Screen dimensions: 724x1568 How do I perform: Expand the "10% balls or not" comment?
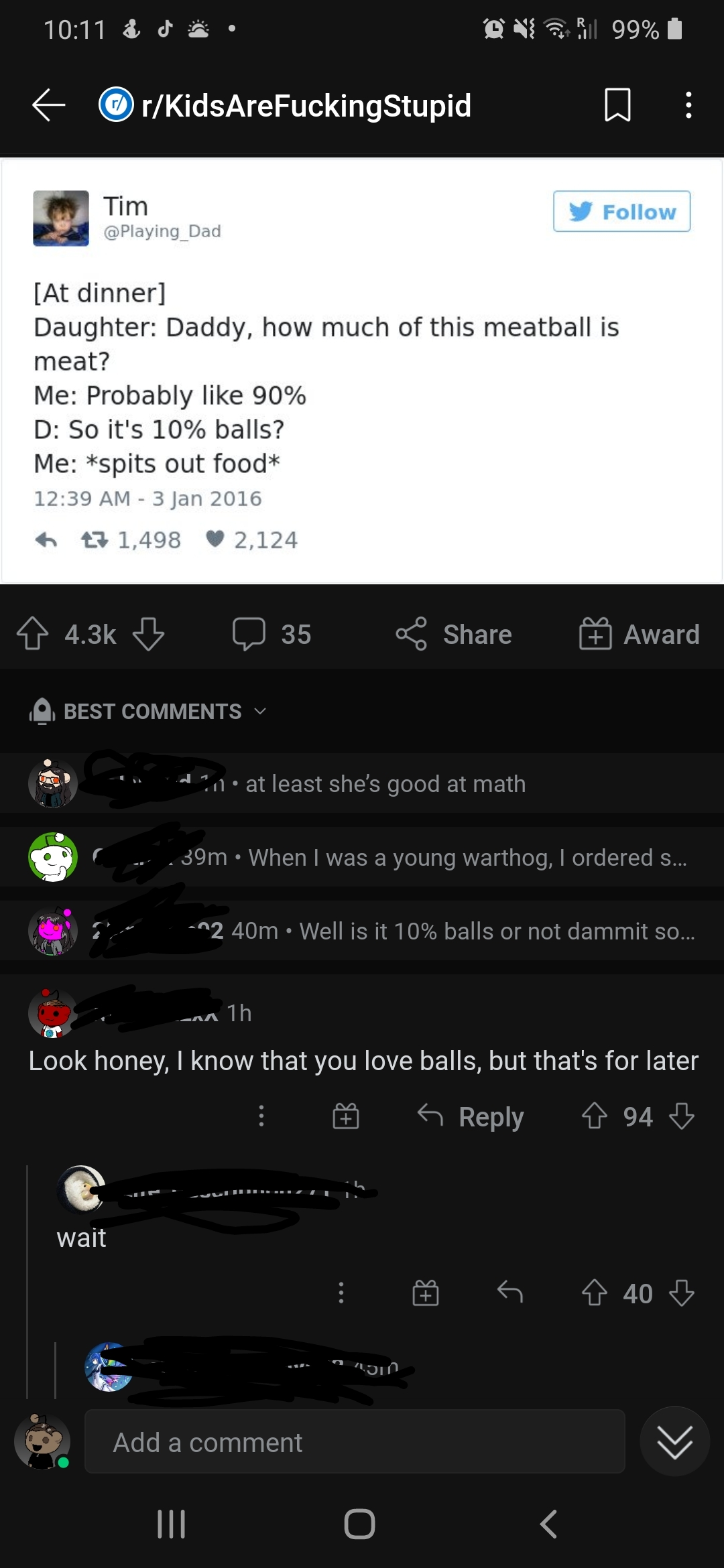coord(496,931)
